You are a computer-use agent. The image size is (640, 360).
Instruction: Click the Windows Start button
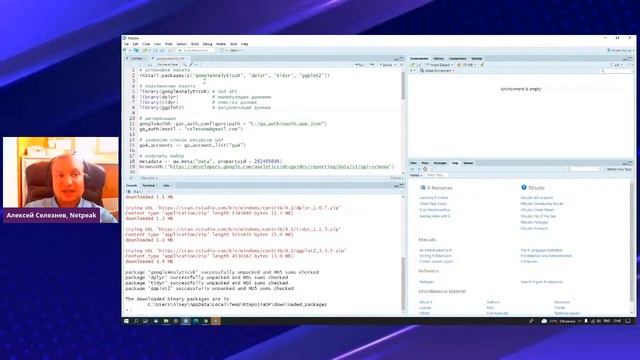[x=126, y=321]
